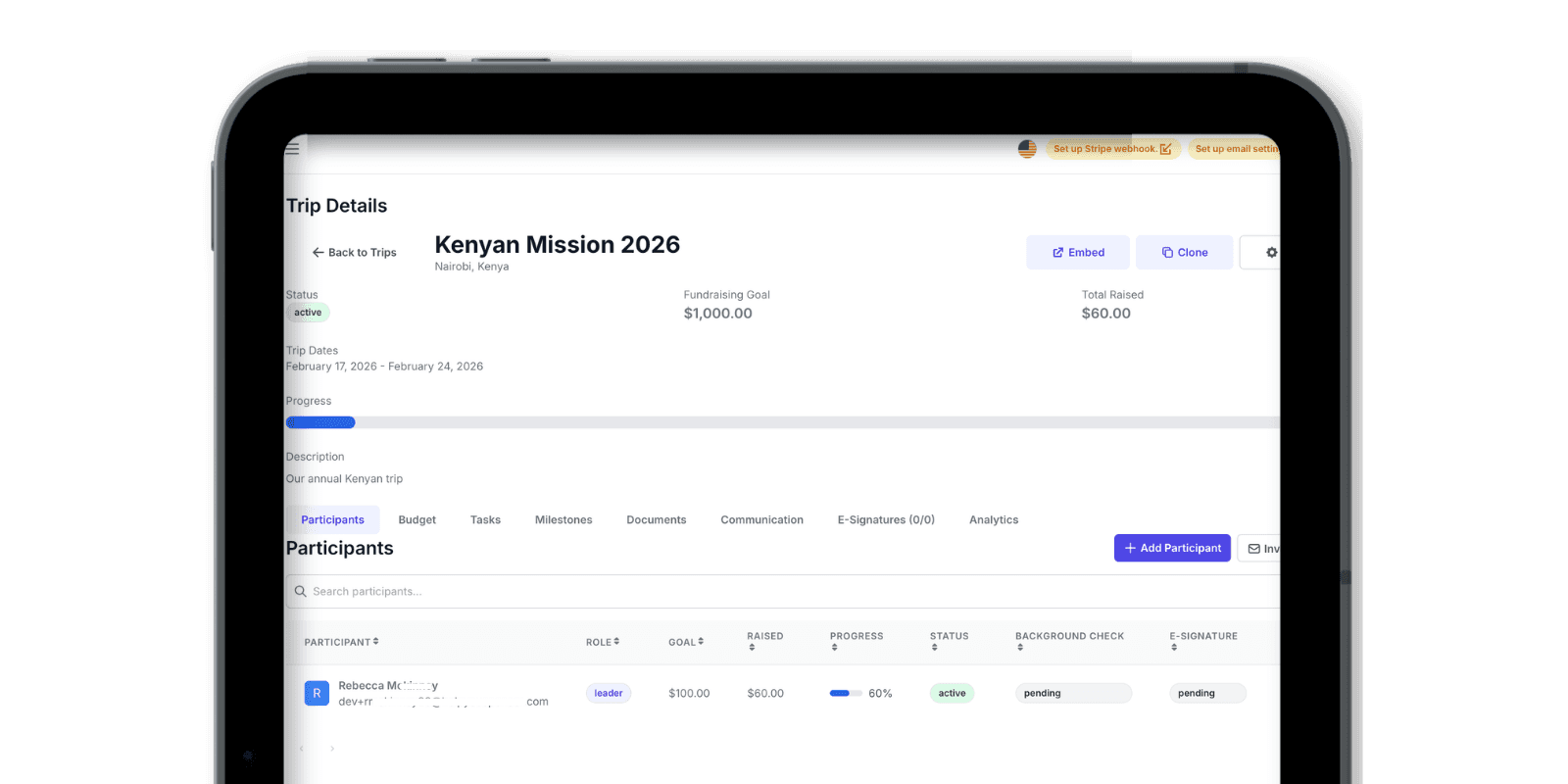Screen dimensions: 1568x784
Task: Click the trip fundraising progress bar
Action: coord(782,422)
